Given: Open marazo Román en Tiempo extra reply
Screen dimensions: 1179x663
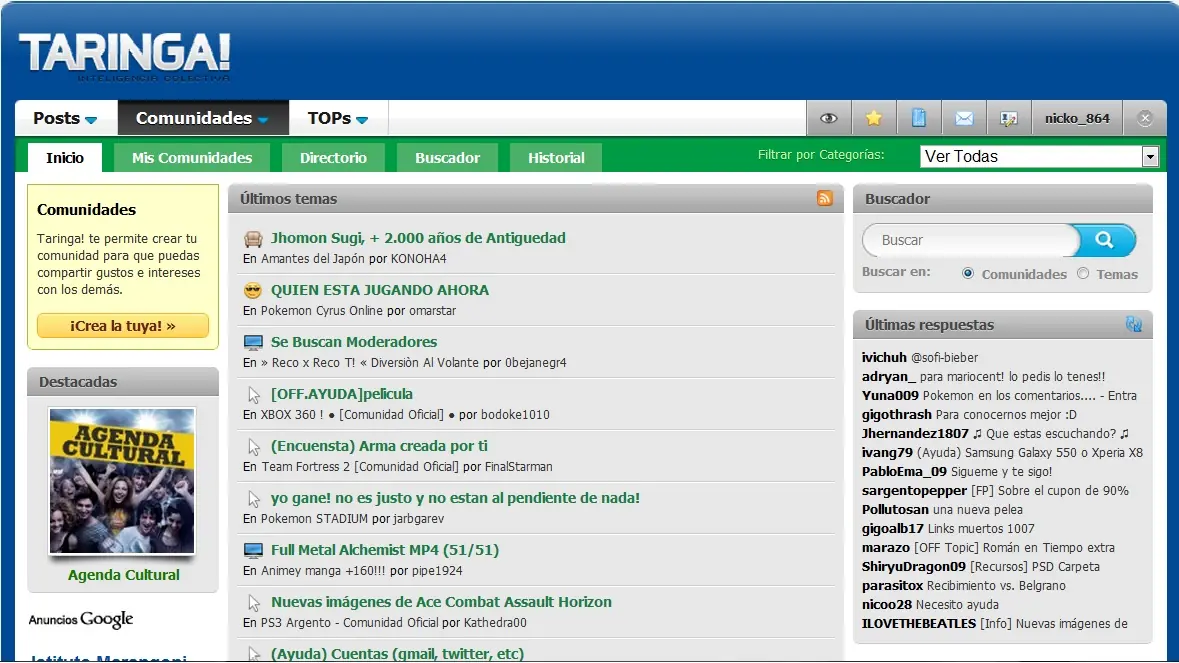Looking at the screenshot, I should point(988,547).
